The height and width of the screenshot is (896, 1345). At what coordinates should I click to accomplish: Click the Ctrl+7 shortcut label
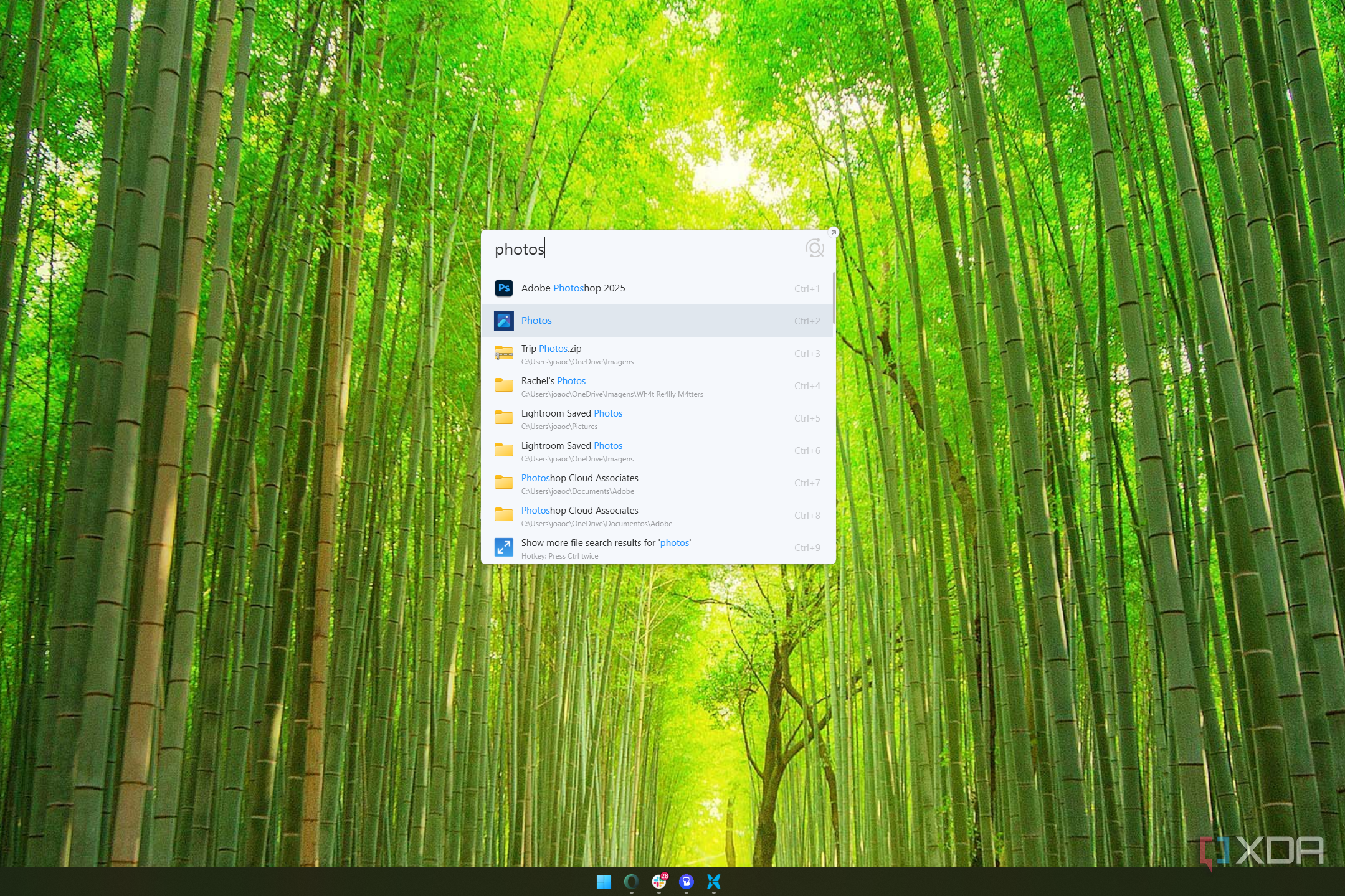[807, 483]
